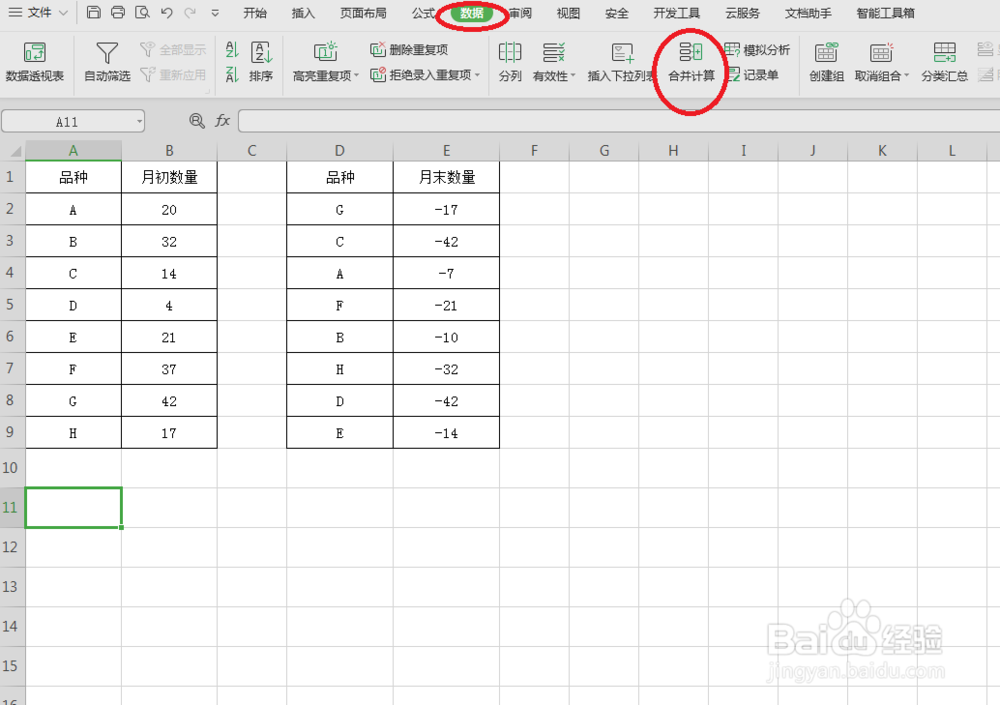Open the 文档助手 tab
This screenshot has height=705, width=1000.
808,13
